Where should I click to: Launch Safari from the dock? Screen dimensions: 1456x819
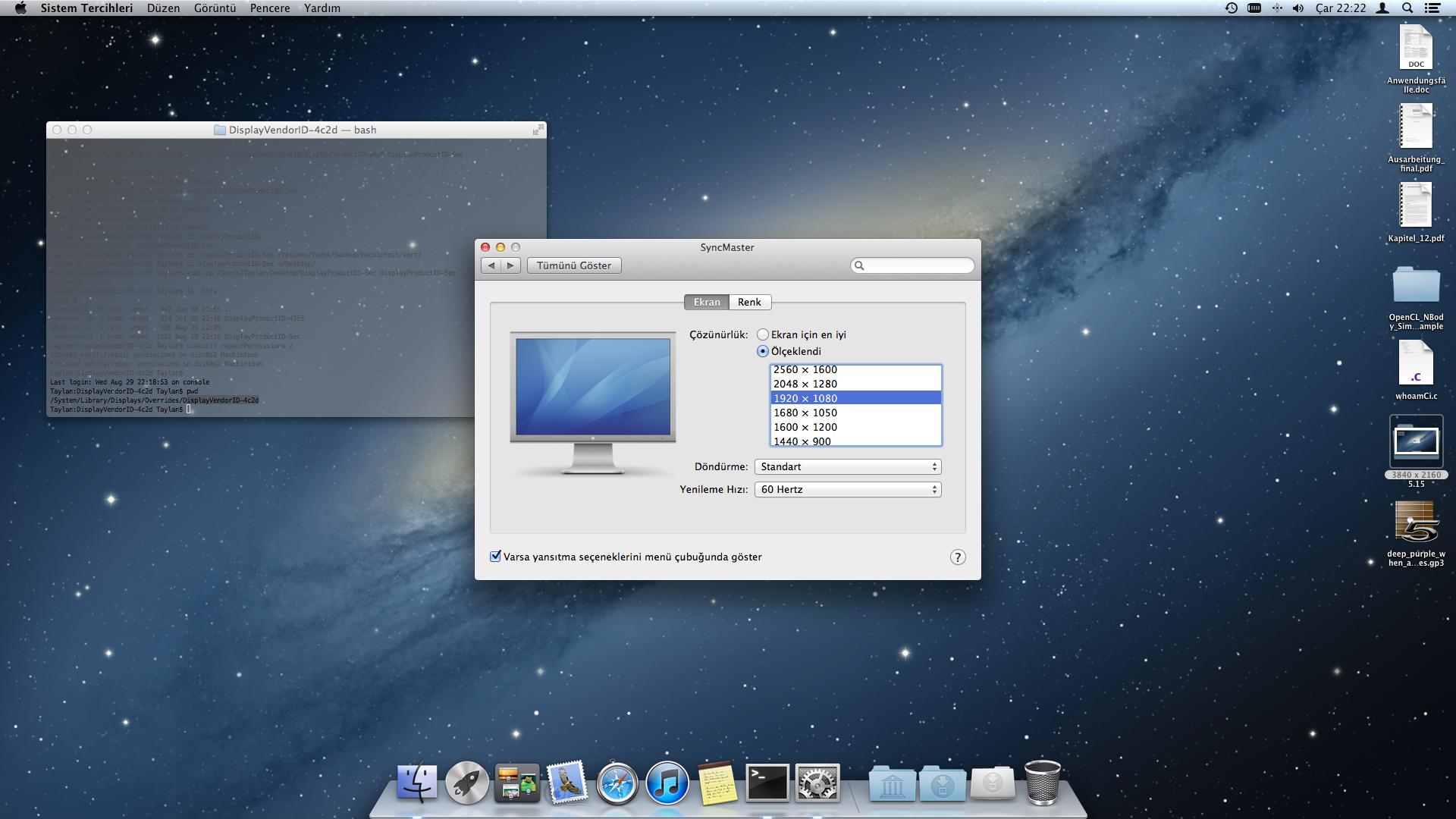click(617, 783)
